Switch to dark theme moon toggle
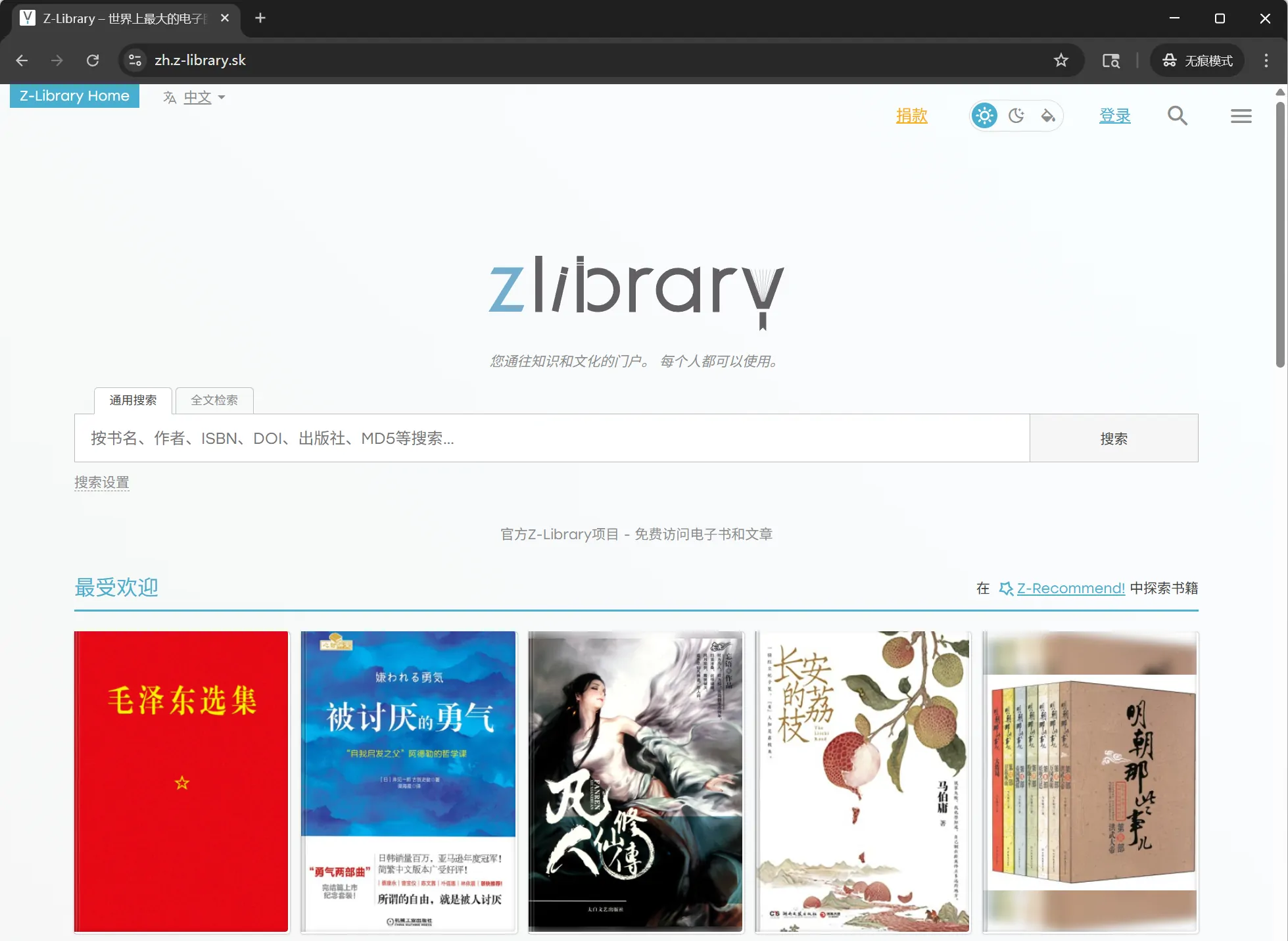1288x941 pixels. (x=1016, y=116)
